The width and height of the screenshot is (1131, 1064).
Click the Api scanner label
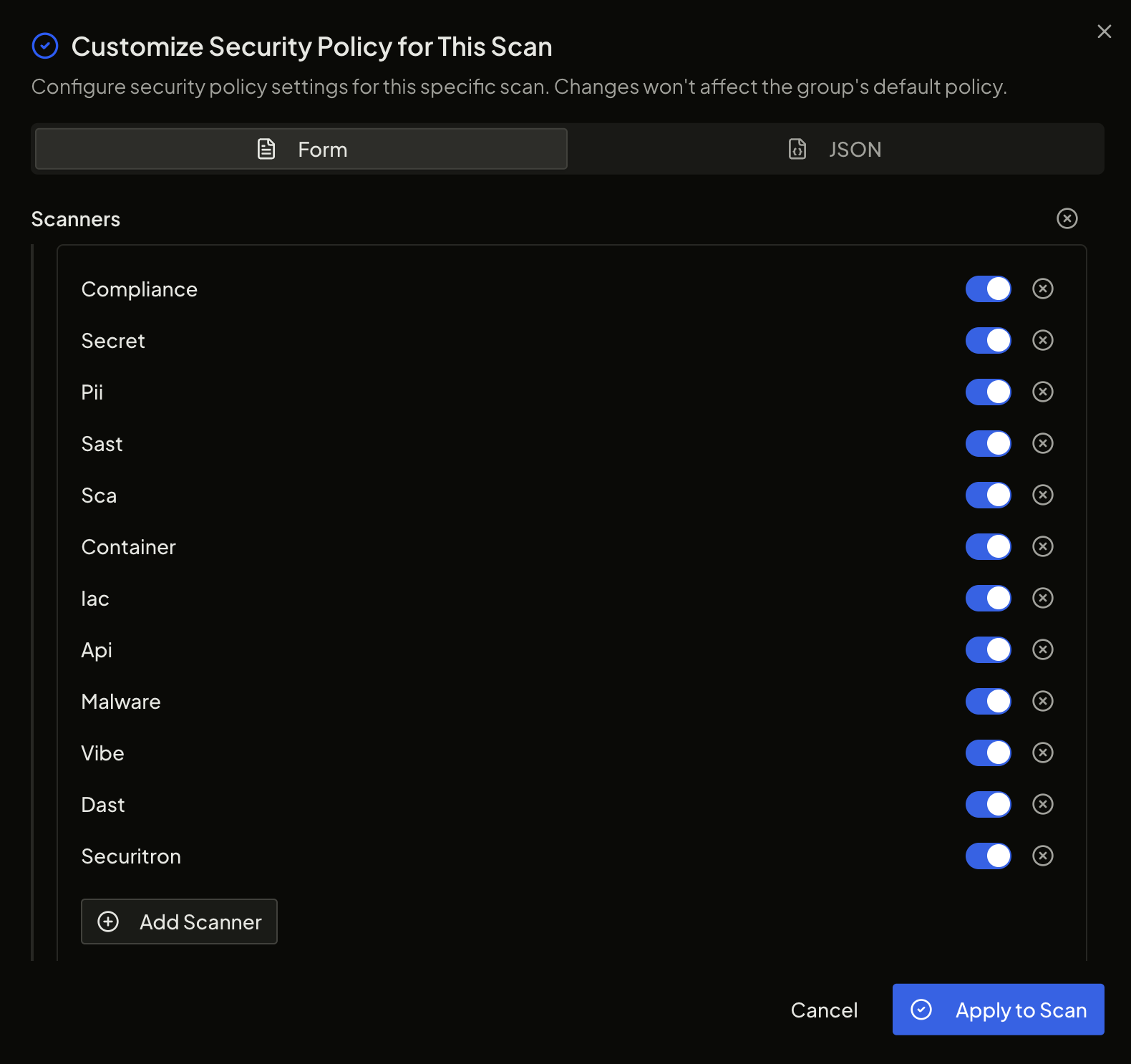(97, 650)
